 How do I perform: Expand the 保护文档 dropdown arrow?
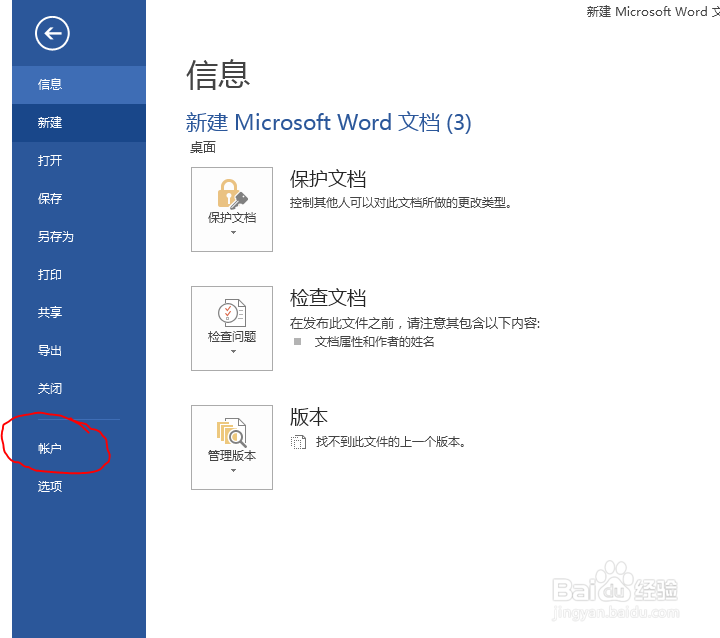coord(233,232)
